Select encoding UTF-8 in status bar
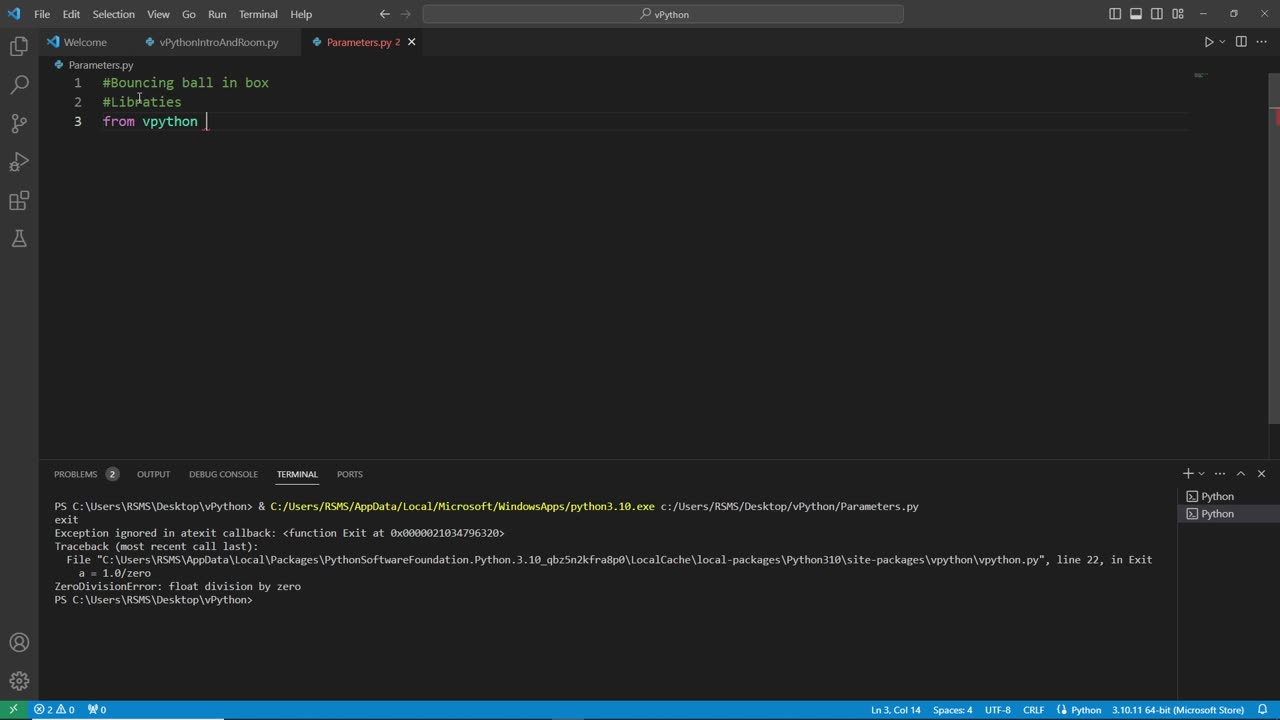1280x720 pixels. tap(997, 710)
